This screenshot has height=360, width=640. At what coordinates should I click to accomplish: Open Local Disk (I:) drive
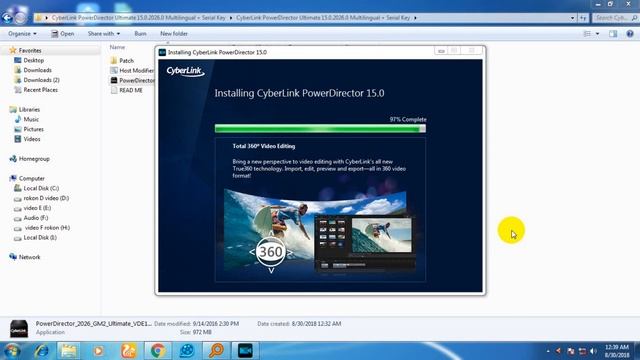tap(36, 237)
